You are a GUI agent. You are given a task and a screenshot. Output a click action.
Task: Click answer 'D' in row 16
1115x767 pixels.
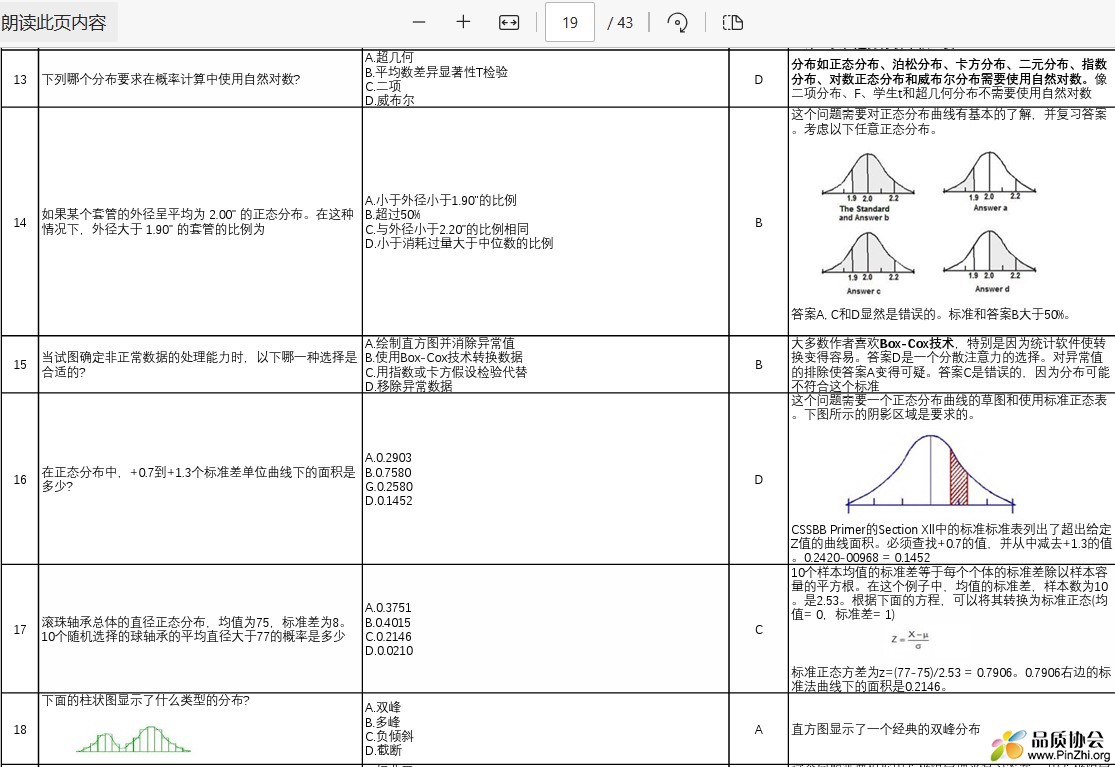tap(758, 480)
